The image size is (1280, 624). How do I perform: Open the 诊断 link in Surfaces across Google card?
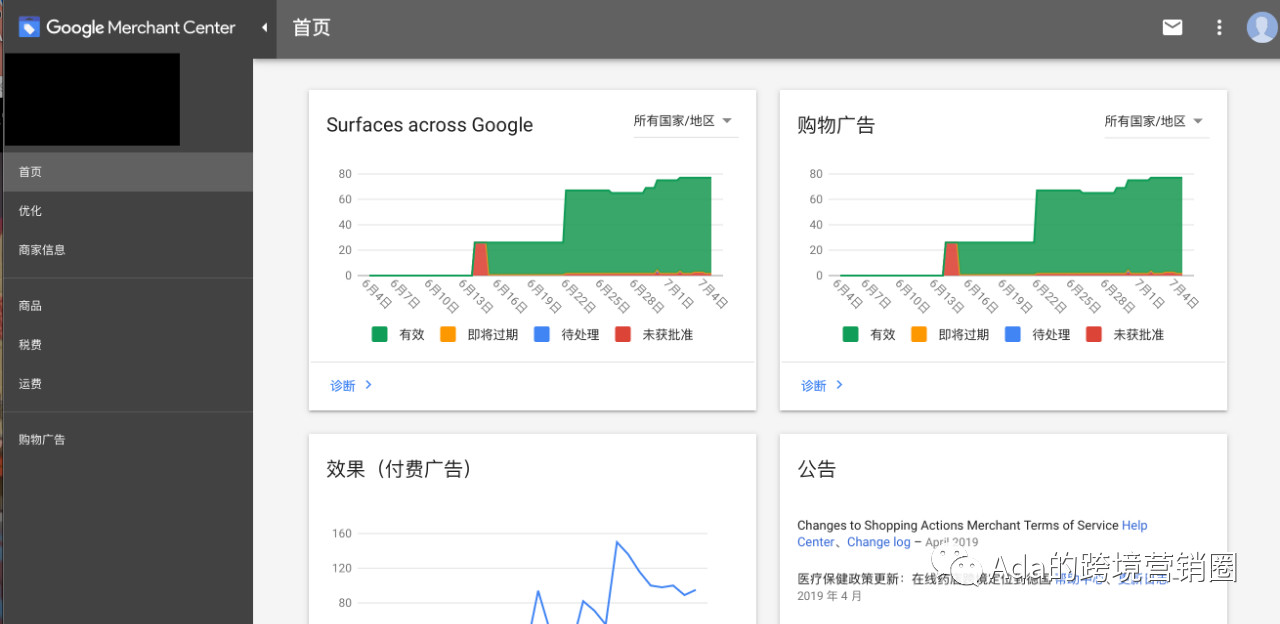click(343, 386)
